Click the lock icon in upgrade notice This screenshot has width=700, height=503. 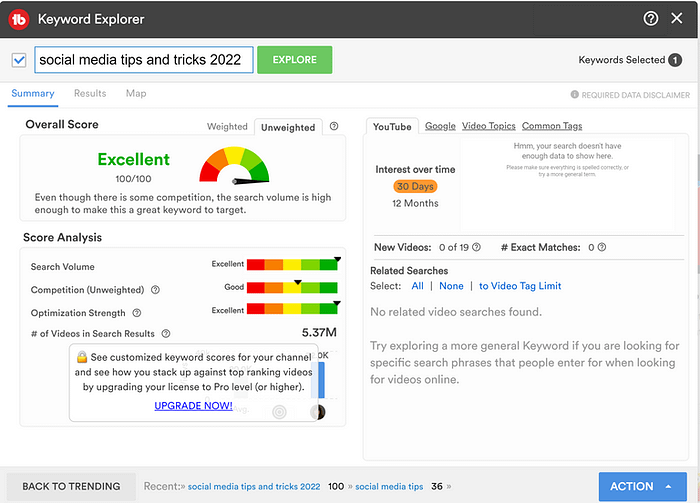click(82, 357)
